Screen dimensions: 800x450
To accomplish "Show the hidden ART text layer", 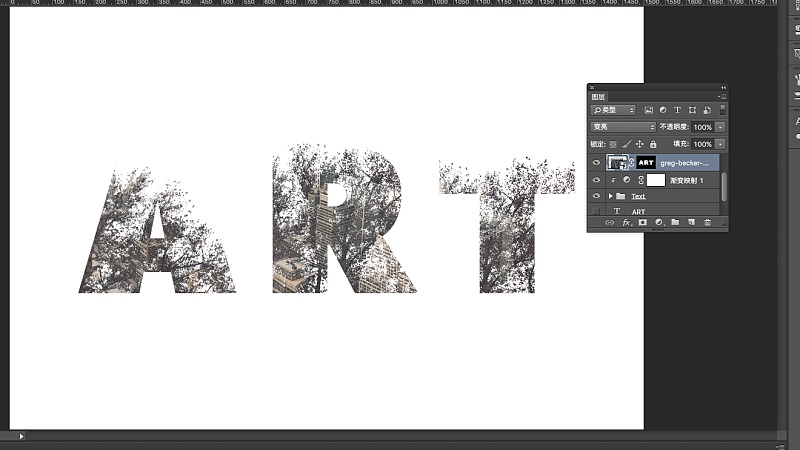I will (596, 211).
